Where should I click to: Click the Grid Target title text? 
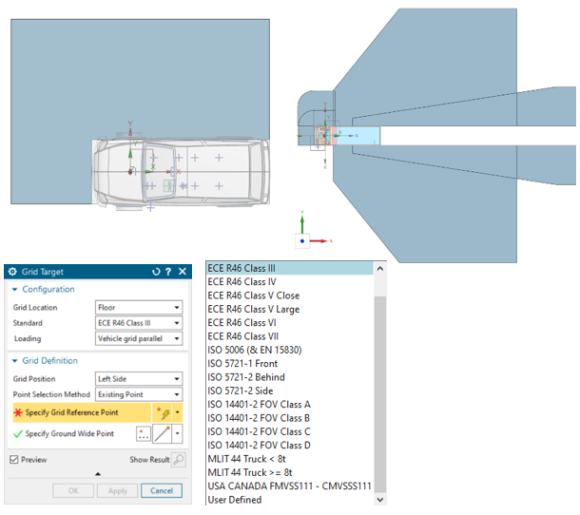coord(43,272)
